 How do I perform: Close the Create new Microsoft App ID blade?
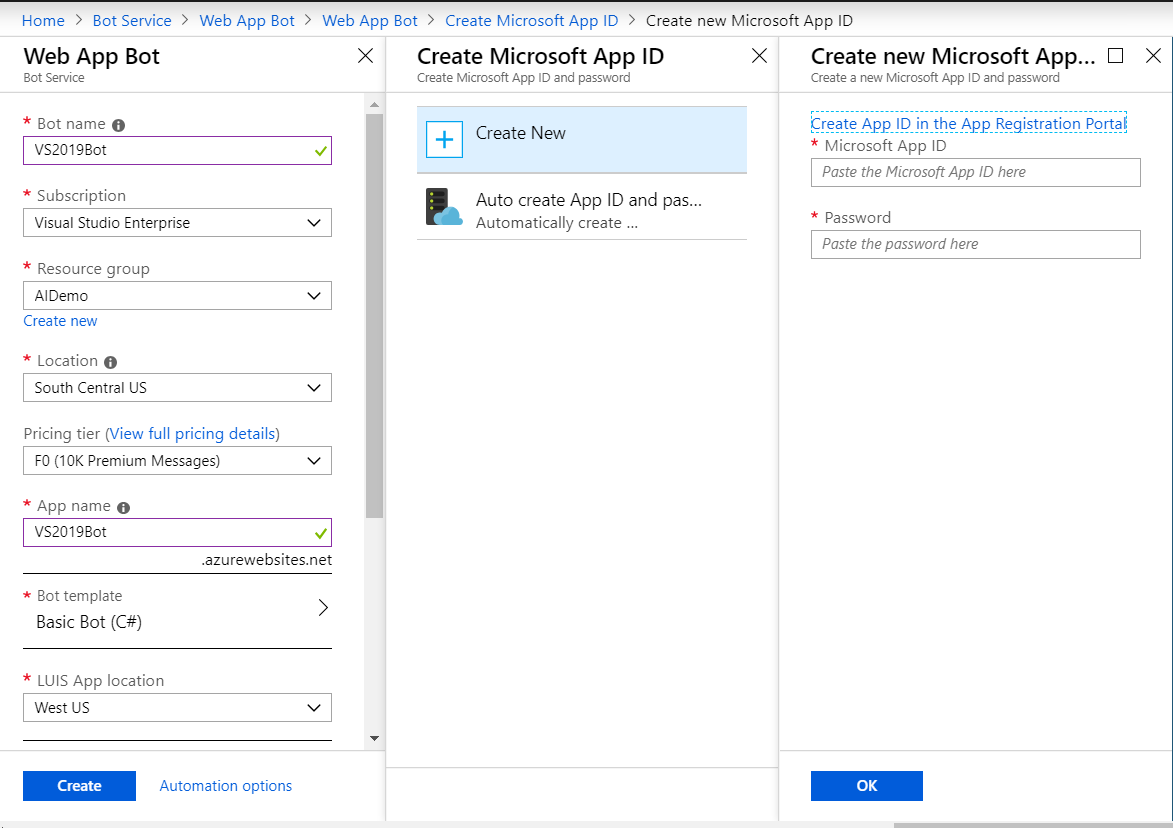point(1154,55)
